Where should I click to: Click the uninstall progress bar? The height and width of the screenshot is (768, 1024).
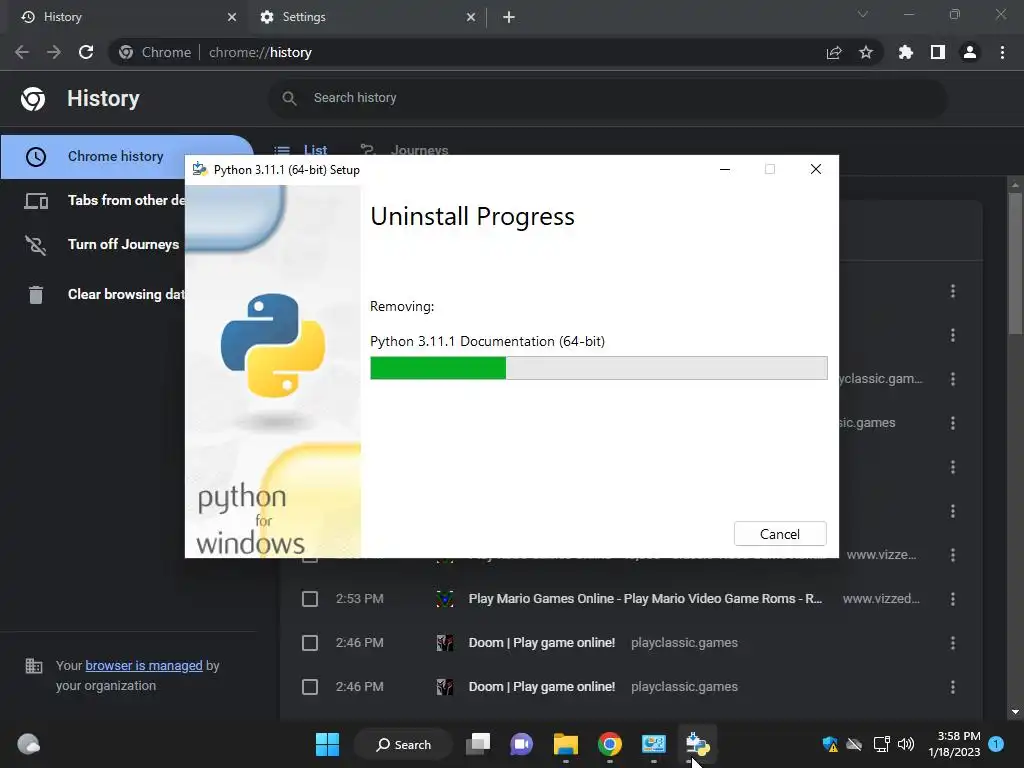pyautogui.click(x=598, y=368)
